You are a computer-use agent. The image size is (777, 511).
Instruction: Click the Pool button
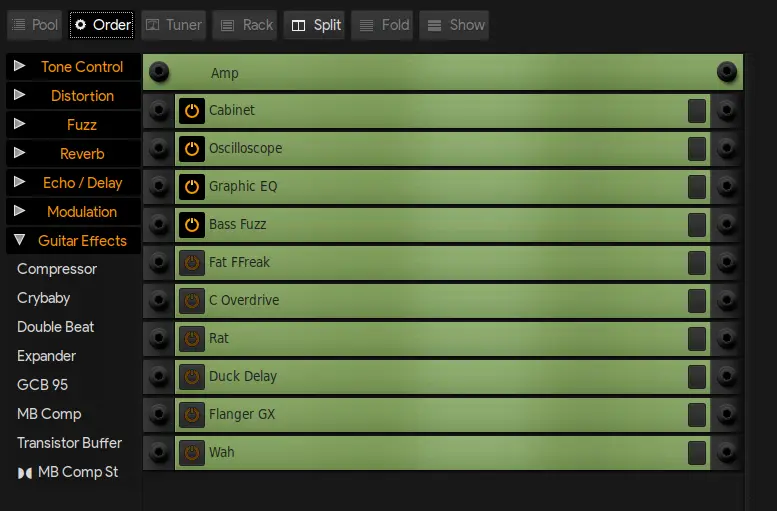coord(34,25)
